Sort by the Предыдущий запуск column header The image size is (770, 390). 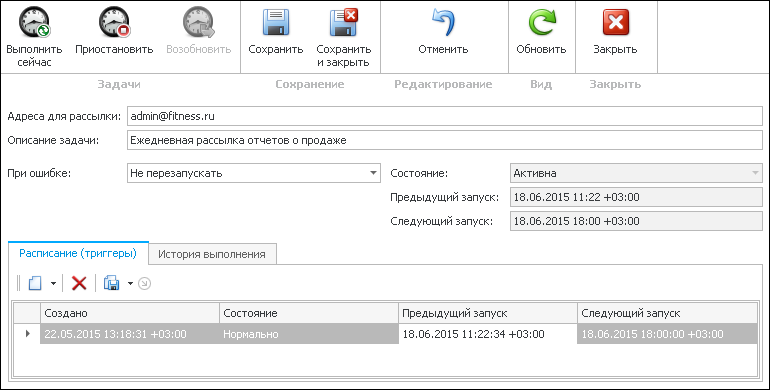click(488, 313)
